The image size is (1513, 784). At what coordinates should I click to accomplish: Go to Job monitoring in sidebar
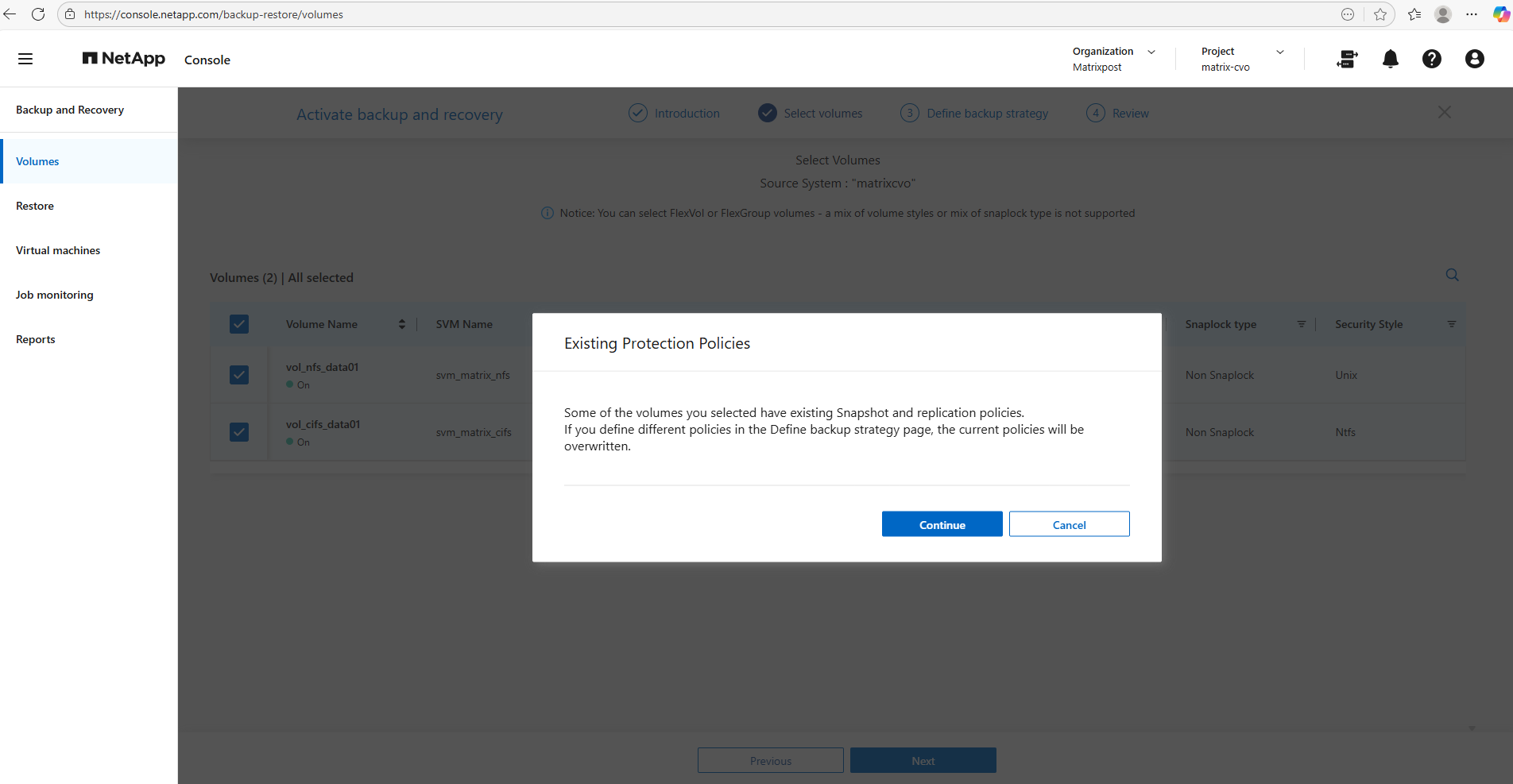point(55,295)
